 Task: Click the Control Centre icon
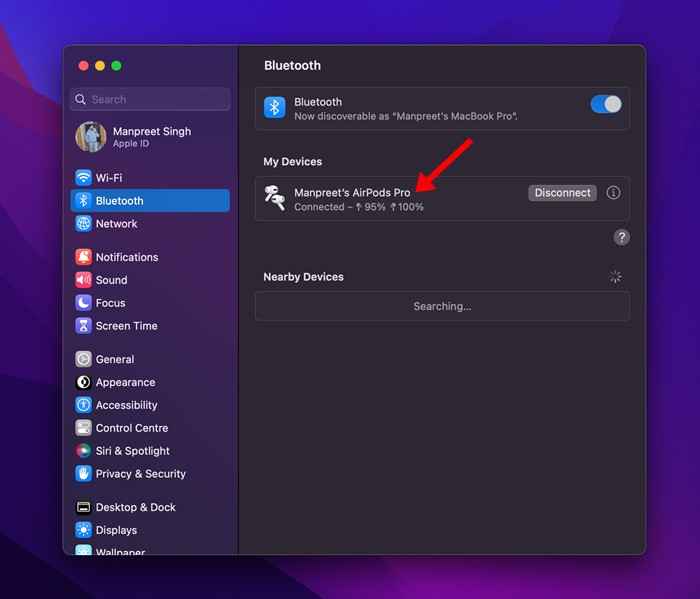[83, 428]
